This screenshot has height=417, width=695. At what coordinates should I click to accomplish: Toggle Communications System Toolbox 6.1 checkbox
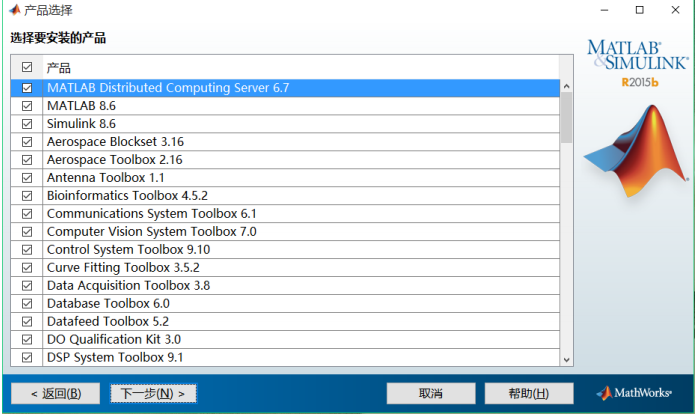tap(27, 214)
